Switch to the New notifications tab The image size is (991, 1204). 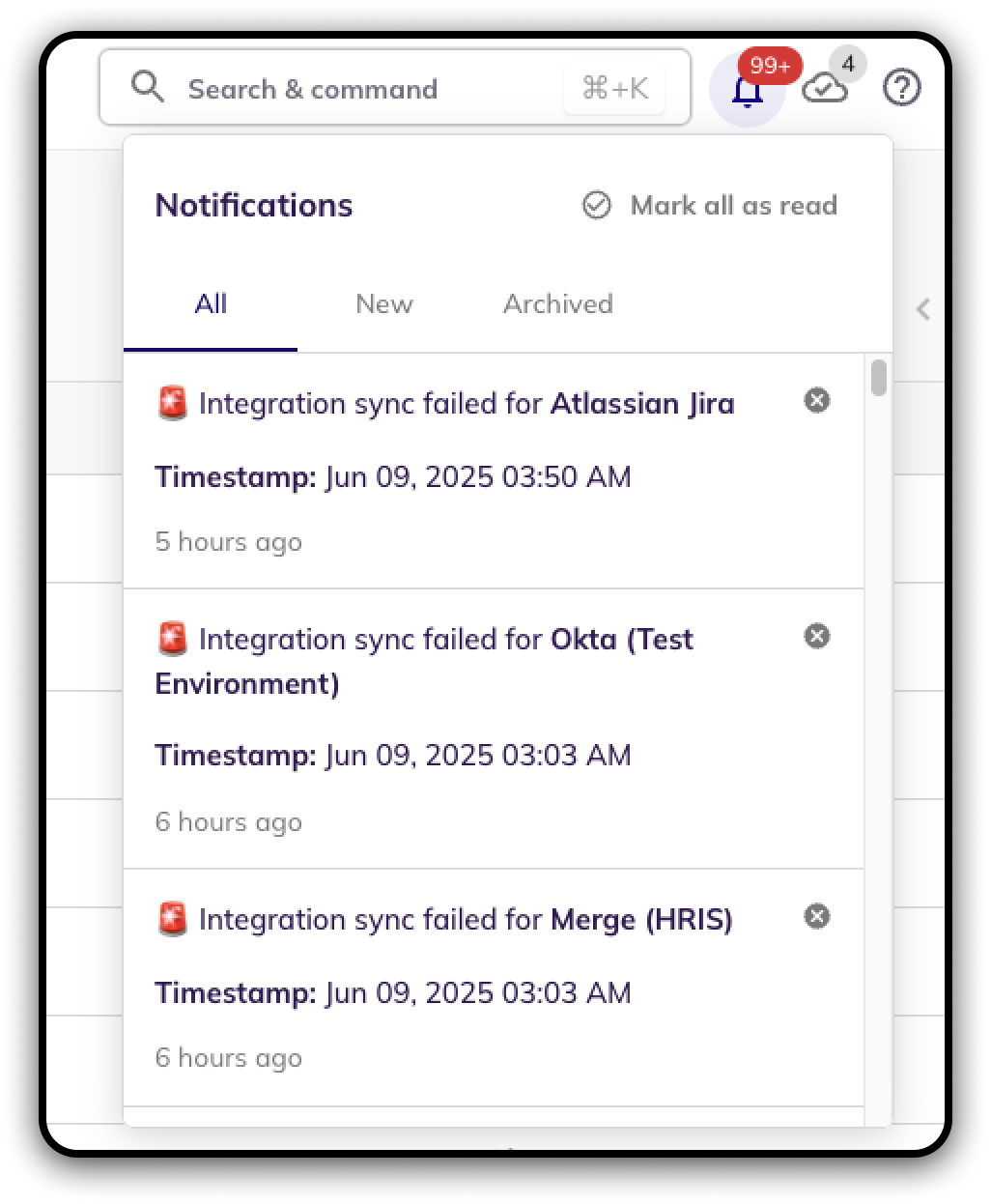tap(383, 304)
